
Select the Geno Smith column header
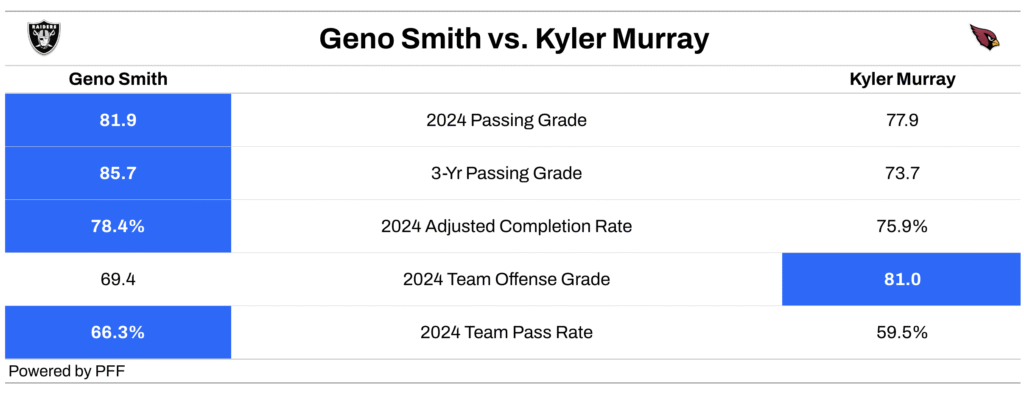[118, 79]
